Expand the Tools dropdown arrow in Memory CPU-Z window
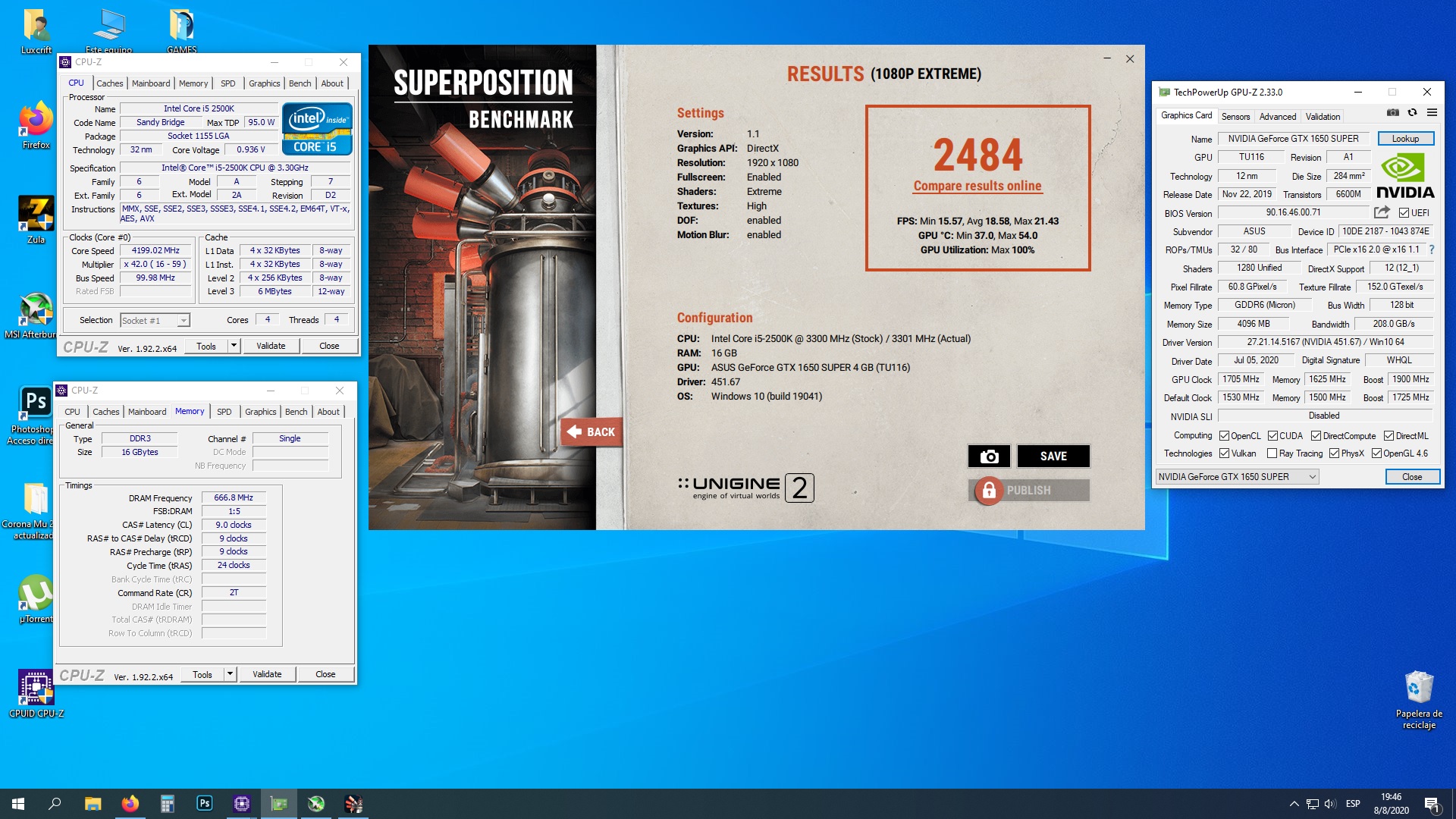This screenshot has height=819, width=1456. coord(230,674)
